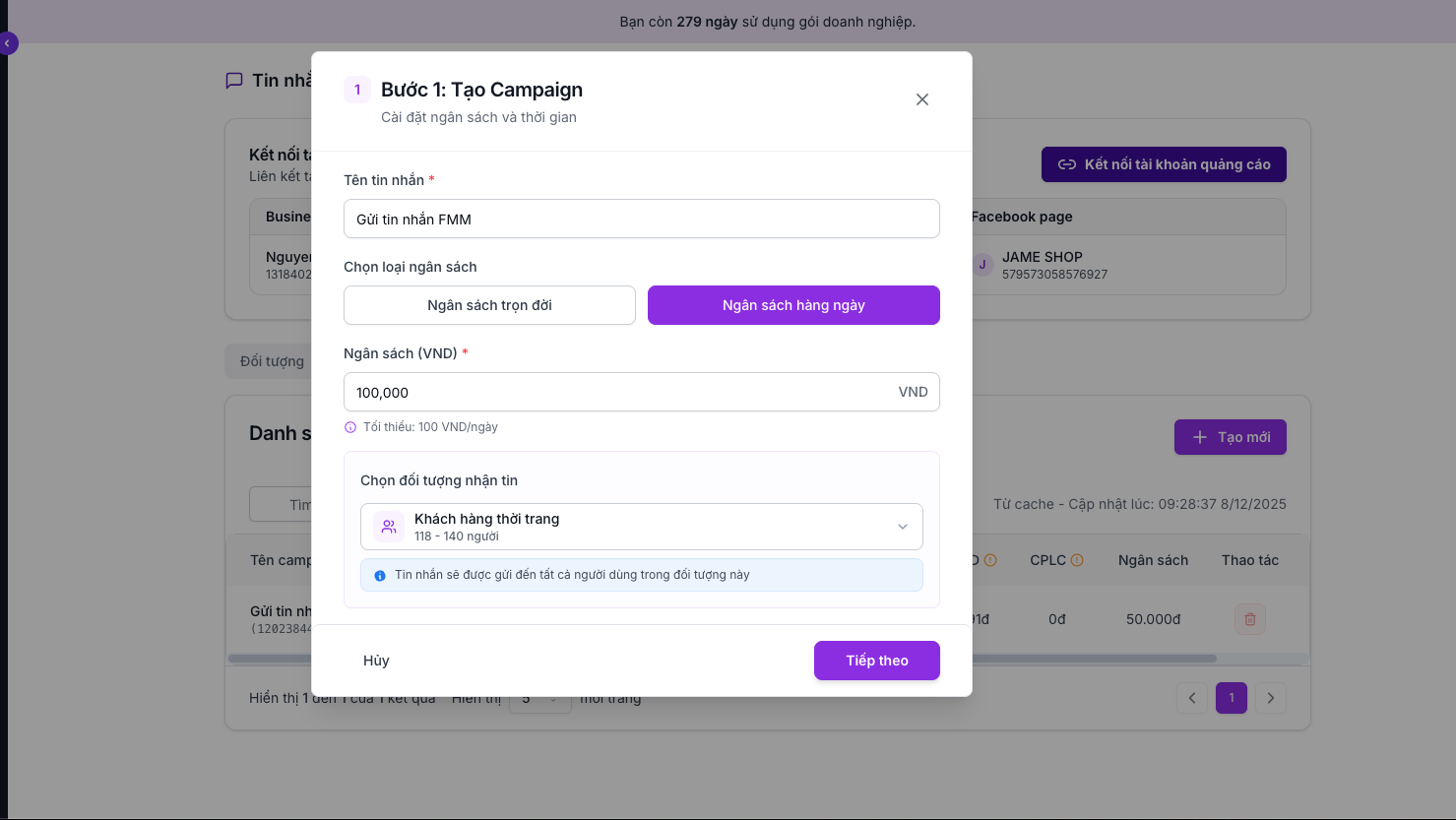Switch to the Đối tượng tab
The width and height of the screenshot is (1456, 820).
point(271,361)
